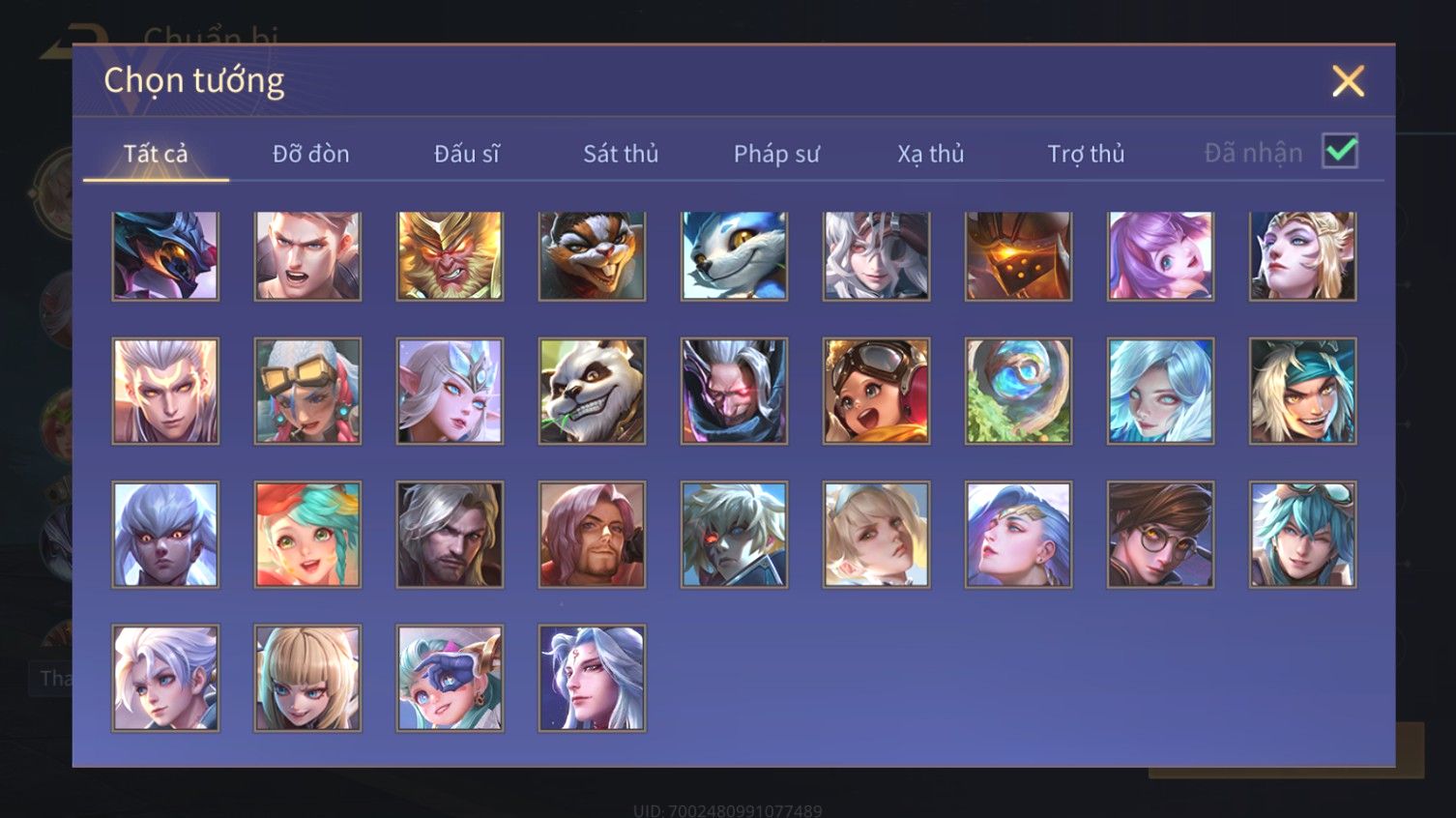Close the Chọn tướng dialog
1456x818 pixels.
[1348, 81]
